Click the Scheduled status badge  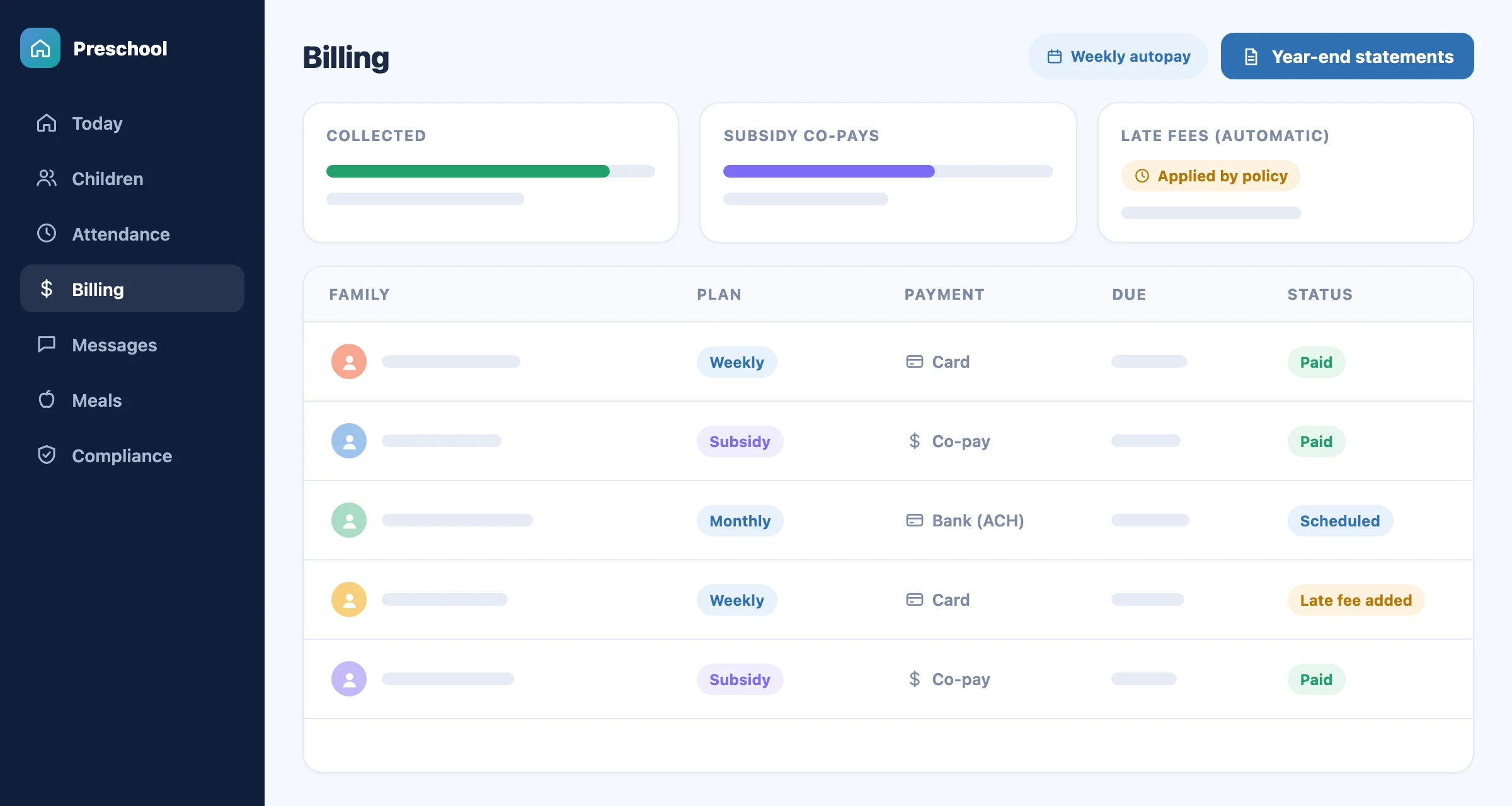tap(1340, 521)
